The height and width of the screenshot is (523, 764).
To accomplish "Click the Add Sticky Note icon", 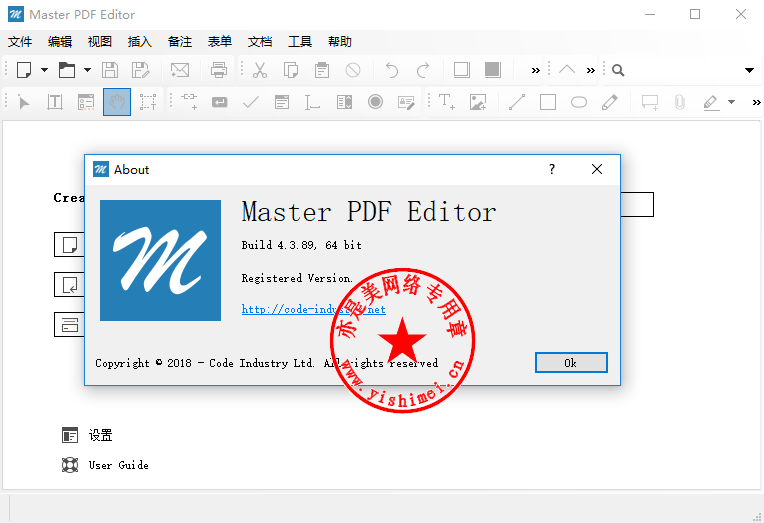I will (x=650, y=102).
